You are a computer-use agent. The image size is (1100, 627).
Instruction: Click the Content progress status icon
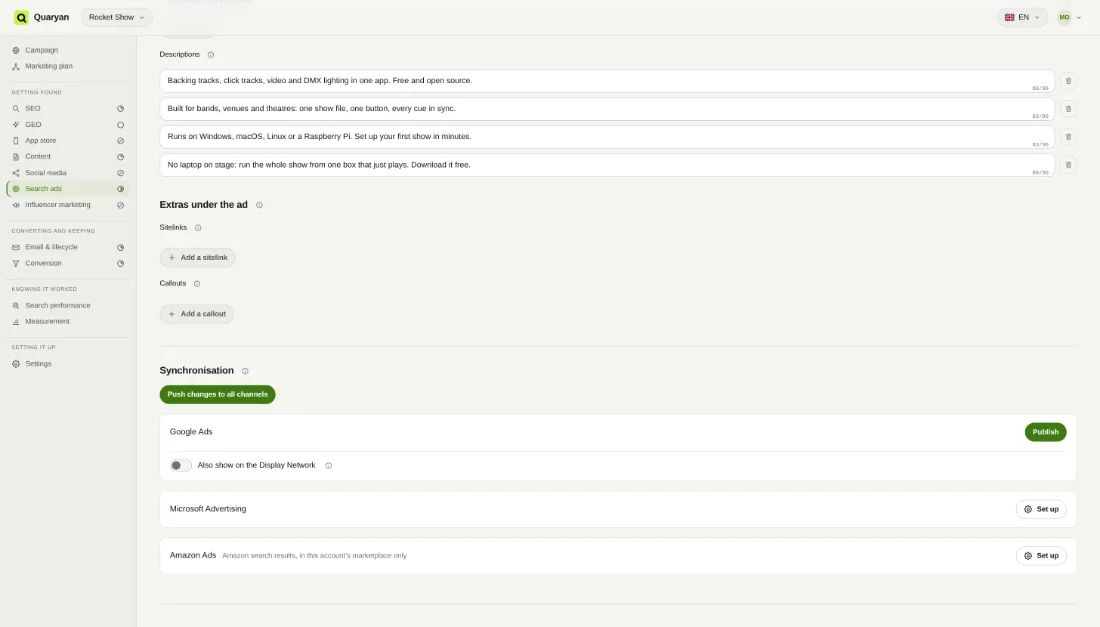click(121, 157)
